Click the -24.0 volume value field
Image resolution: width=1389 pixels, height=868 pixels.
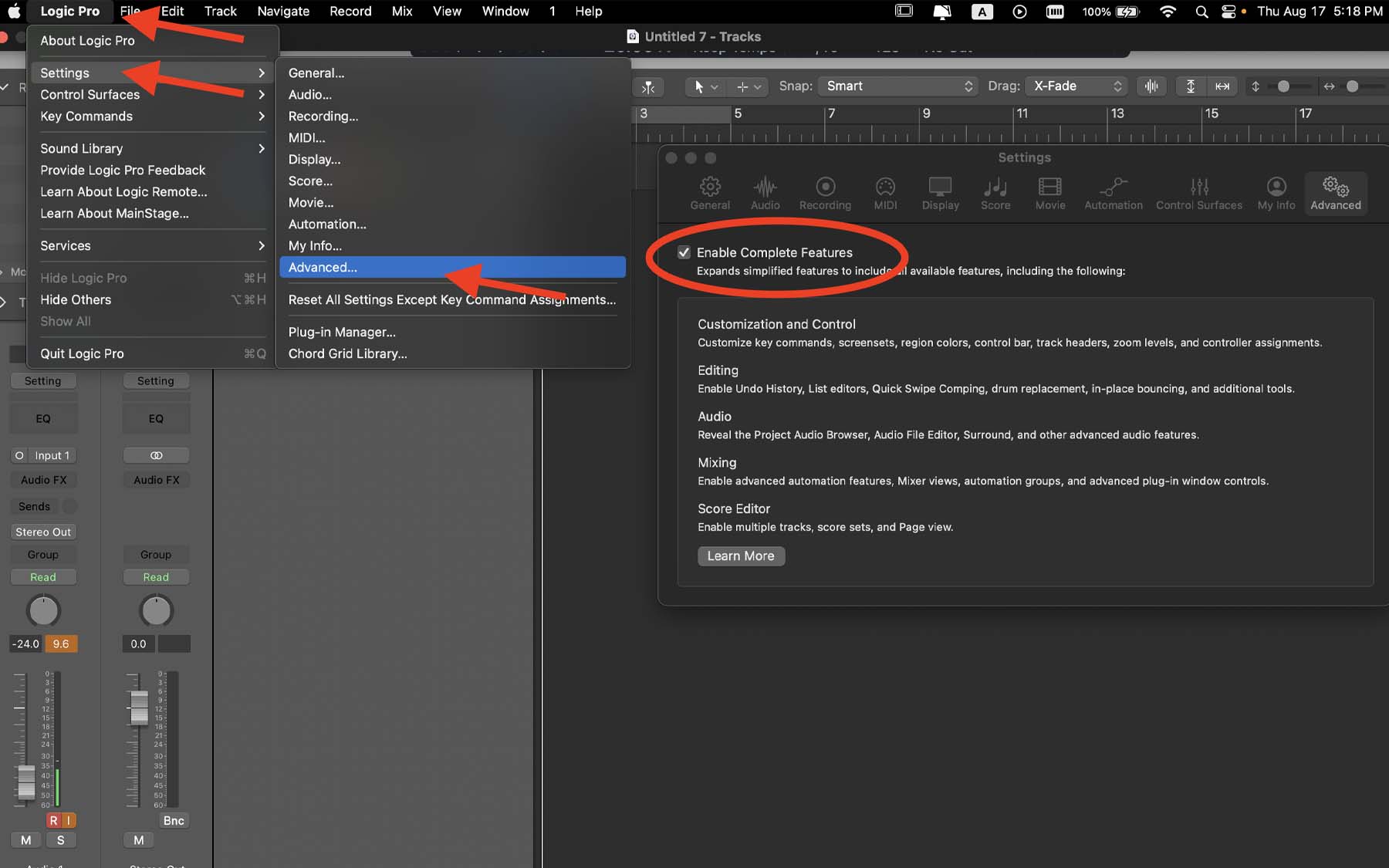26,643
